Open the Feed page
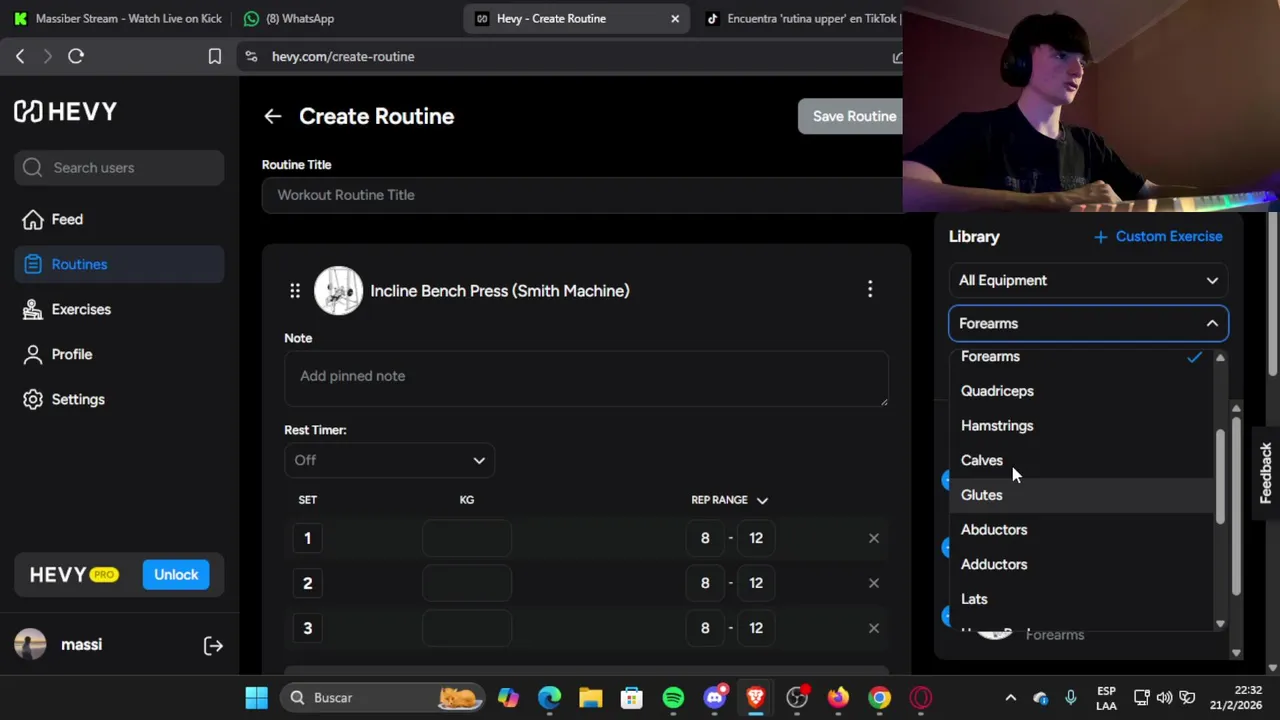 [x=119, y=219]
